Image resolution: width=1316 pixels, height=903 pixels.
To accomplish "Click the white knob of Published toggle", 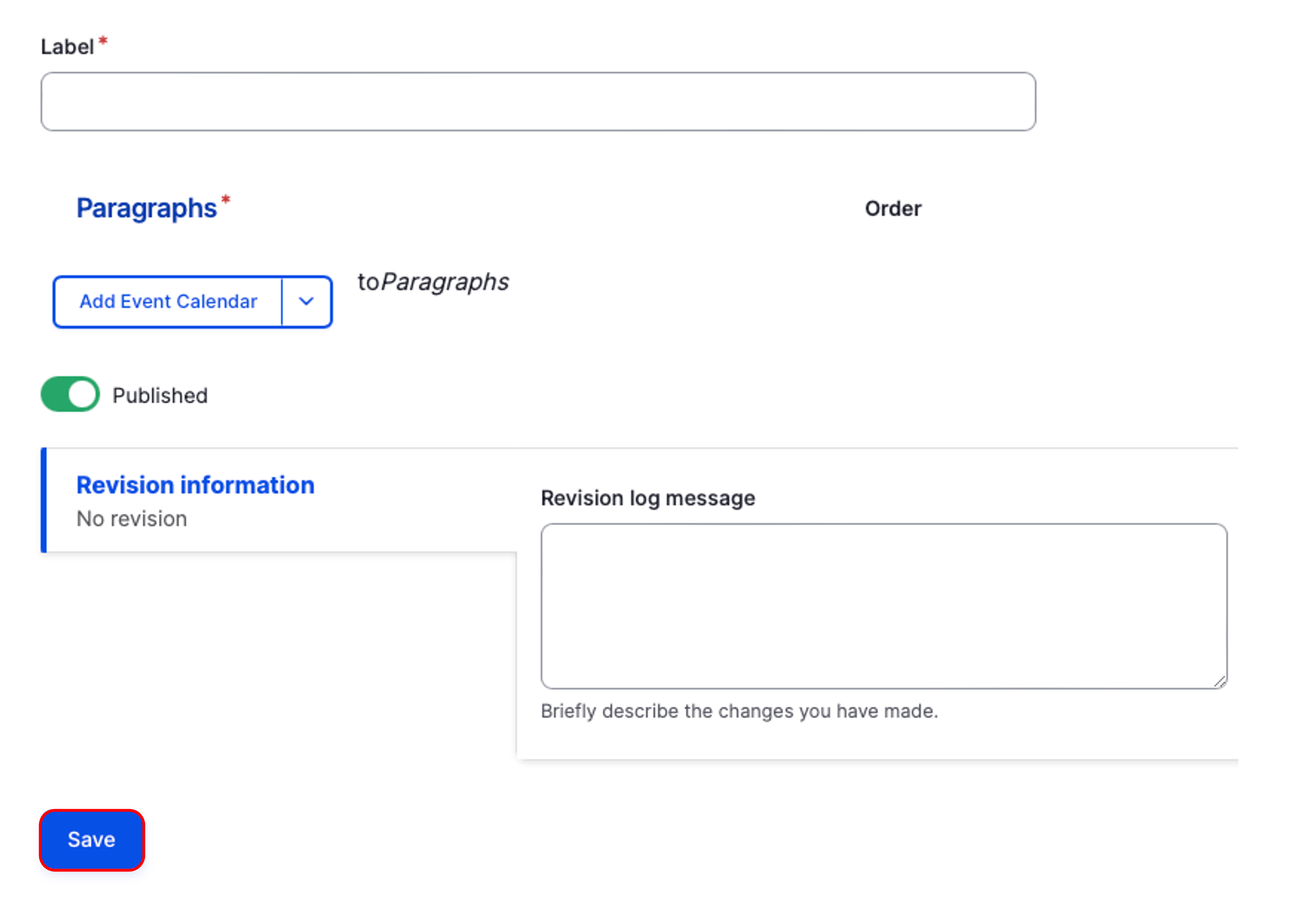I will click(83, 394).
